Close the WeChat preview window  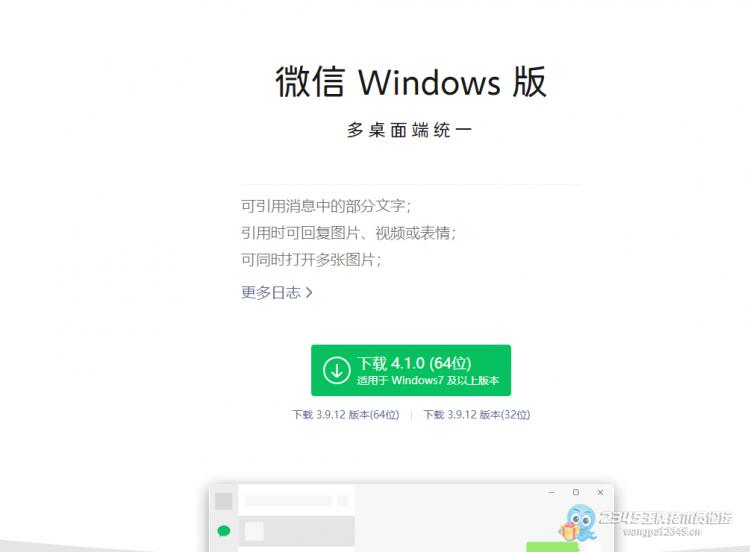(600, 492)
